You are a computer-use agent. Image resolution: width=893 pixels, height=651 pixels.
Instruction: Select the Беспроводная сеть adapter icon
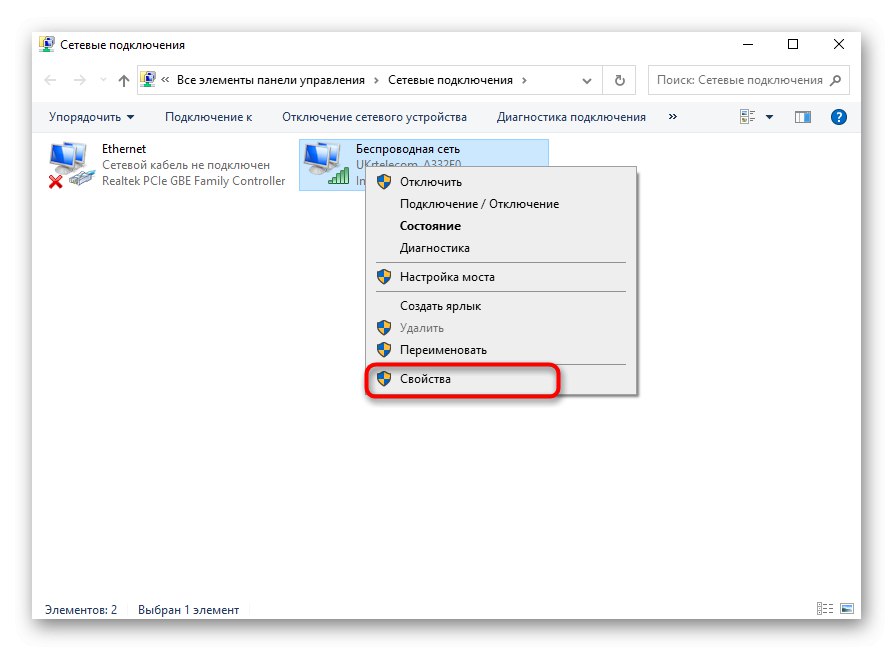tap(326, 164)
